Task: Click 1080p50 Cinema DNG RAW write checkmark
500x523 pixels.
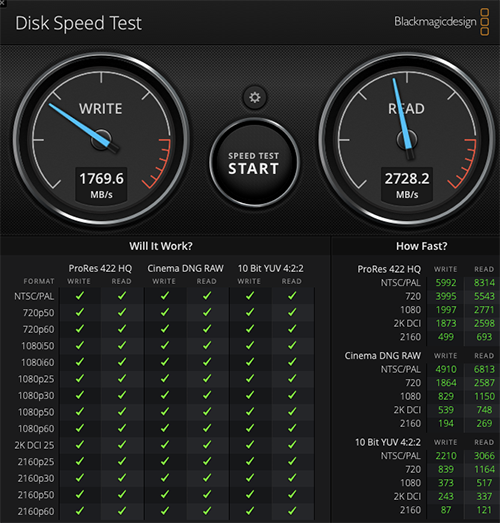Action: click(165, 412)
